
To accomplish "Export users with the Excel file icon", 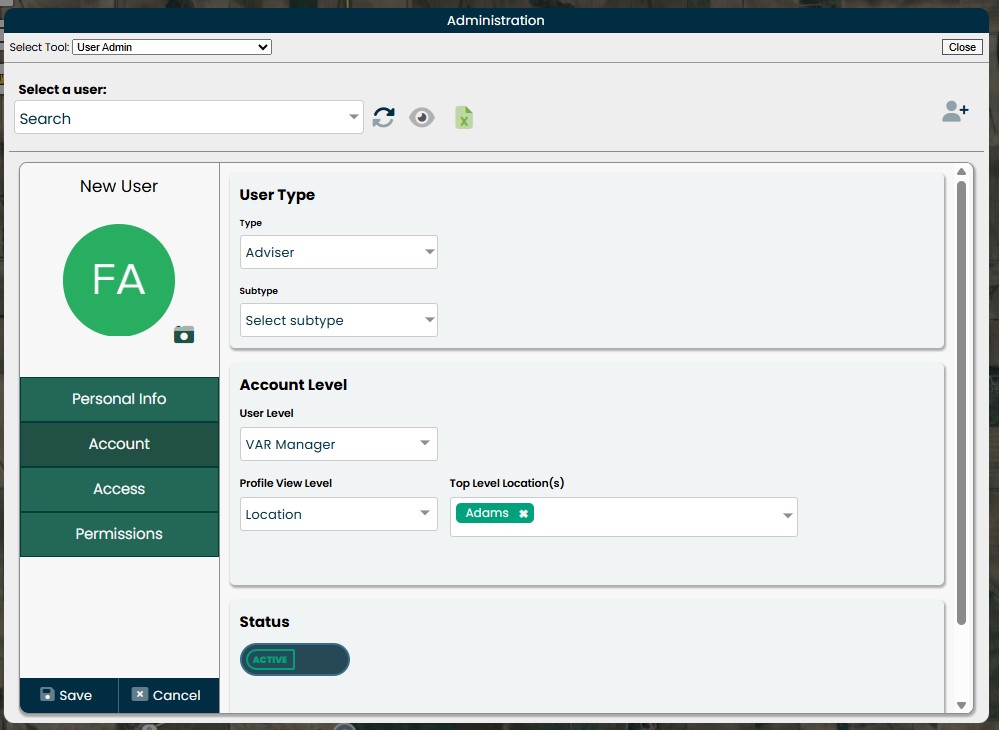I will coord(464,117).
